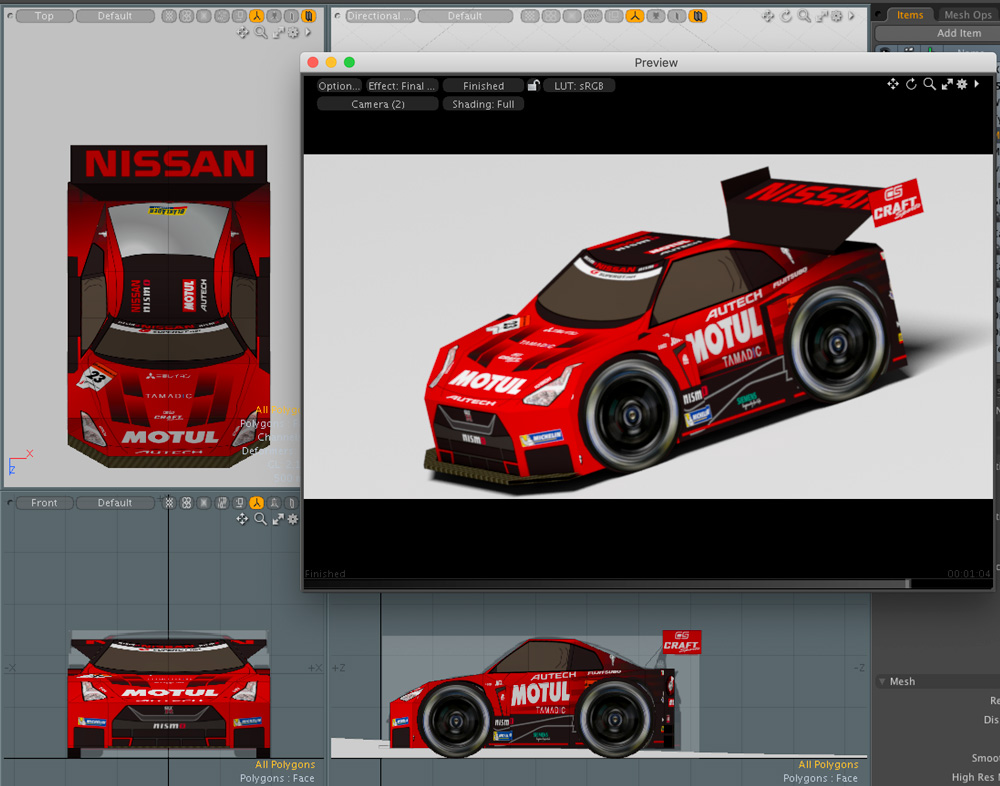Open the Shading: Full dropdown in Preview
1000x786 pixels.
coord(483,104)
